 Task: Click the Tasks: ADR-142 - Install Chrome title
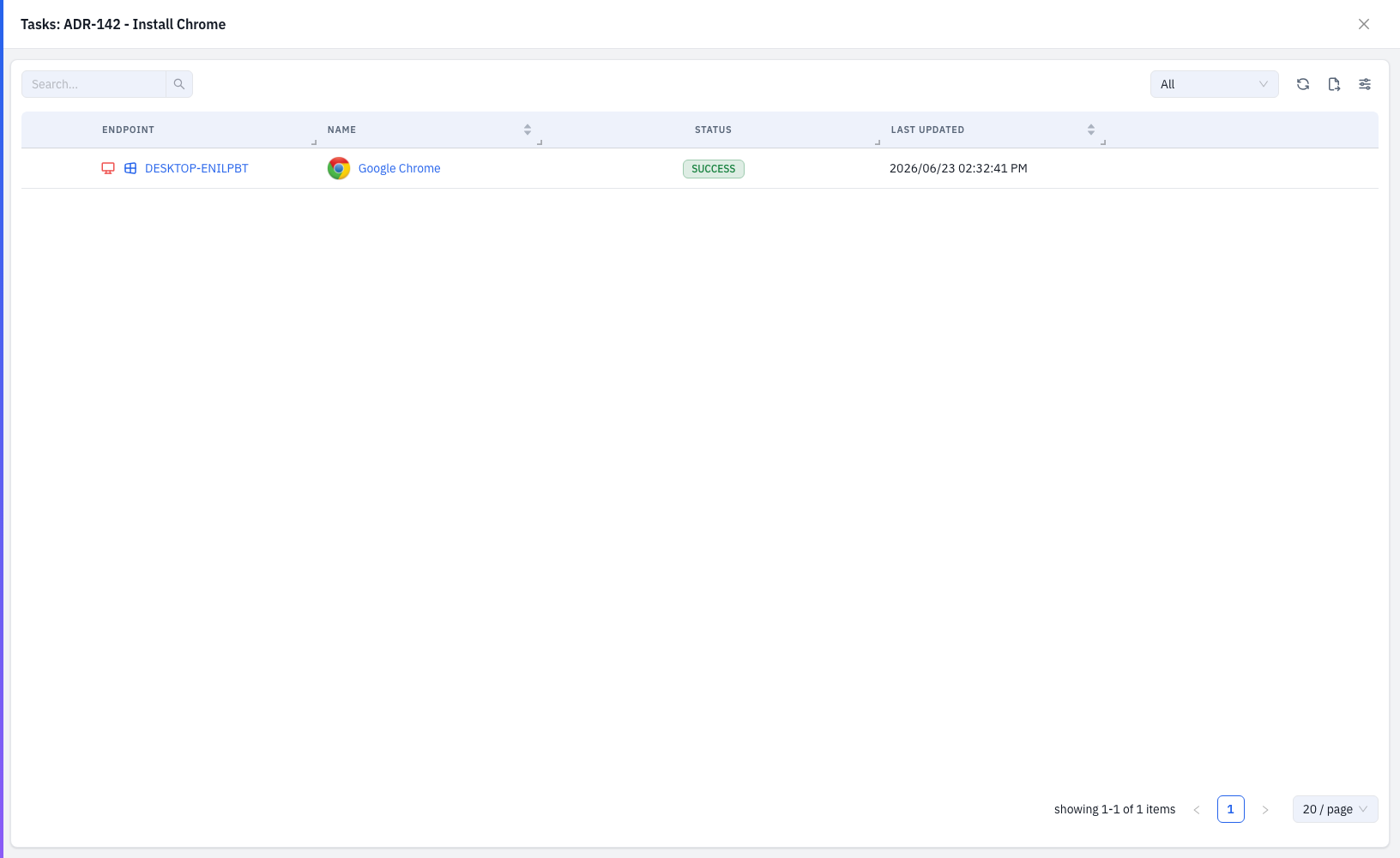123,24
